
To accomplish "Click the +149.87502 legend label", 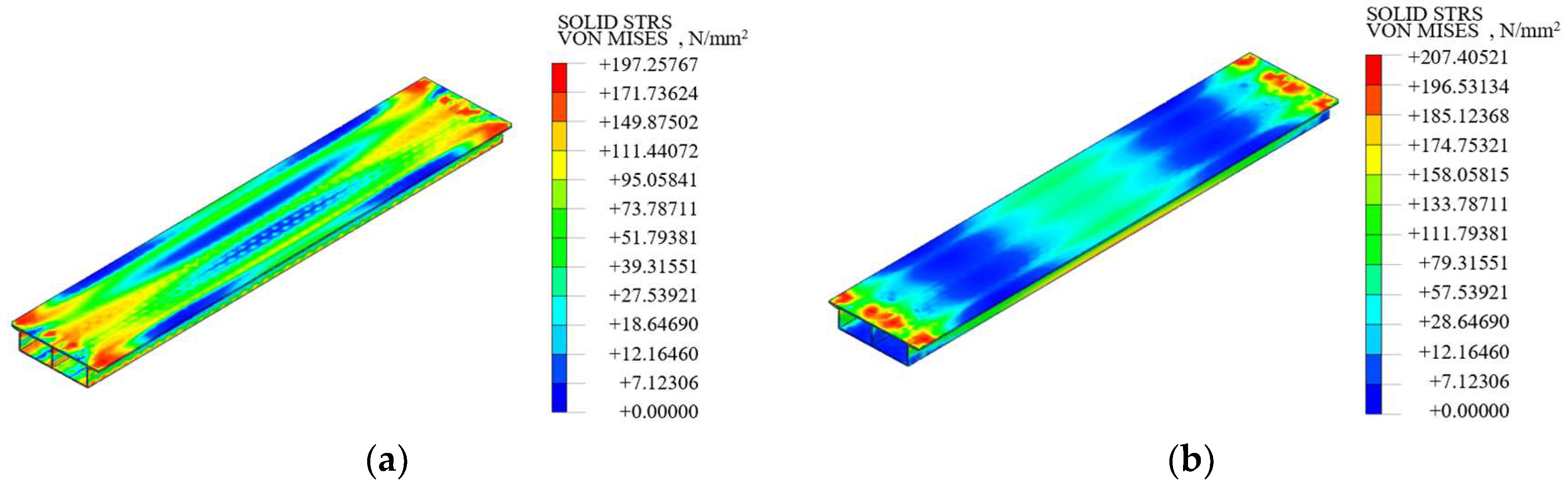I will 648,122.
